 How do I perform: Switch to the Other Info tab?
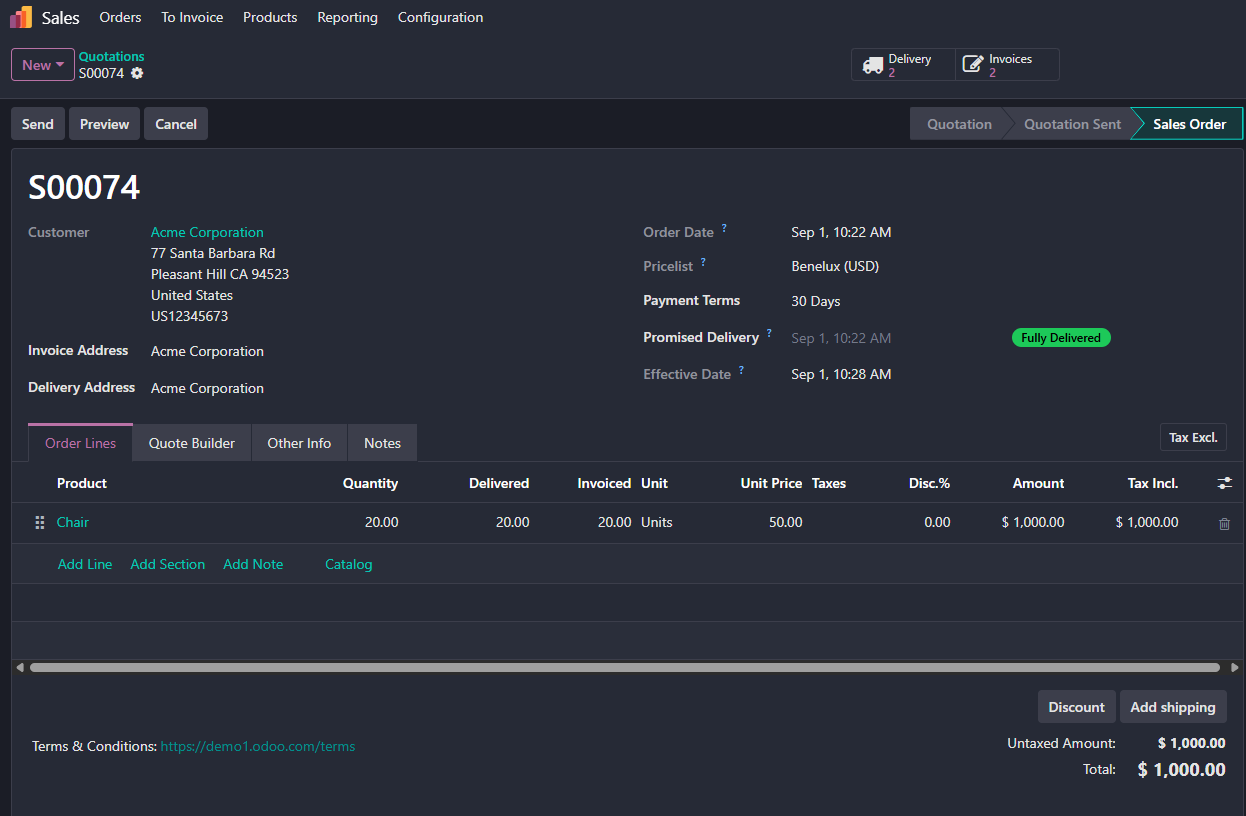pyautogui.click(x=299, y=443)
